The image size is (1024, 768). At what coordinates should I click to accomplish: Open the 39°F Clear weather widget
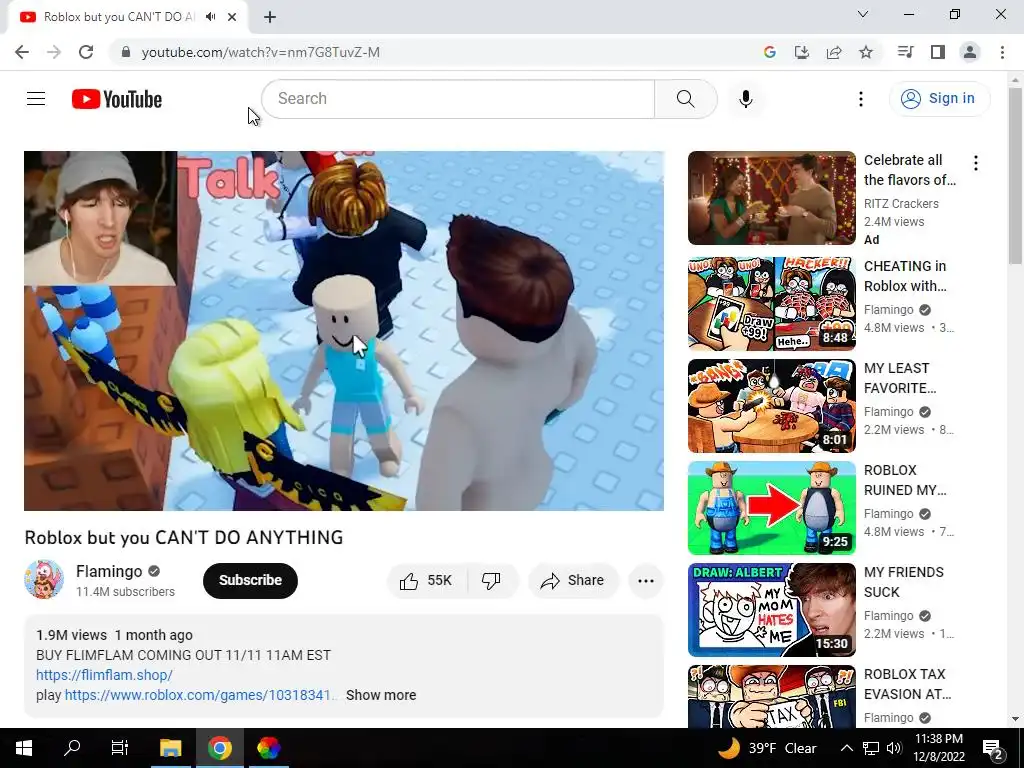click(767, 748)
